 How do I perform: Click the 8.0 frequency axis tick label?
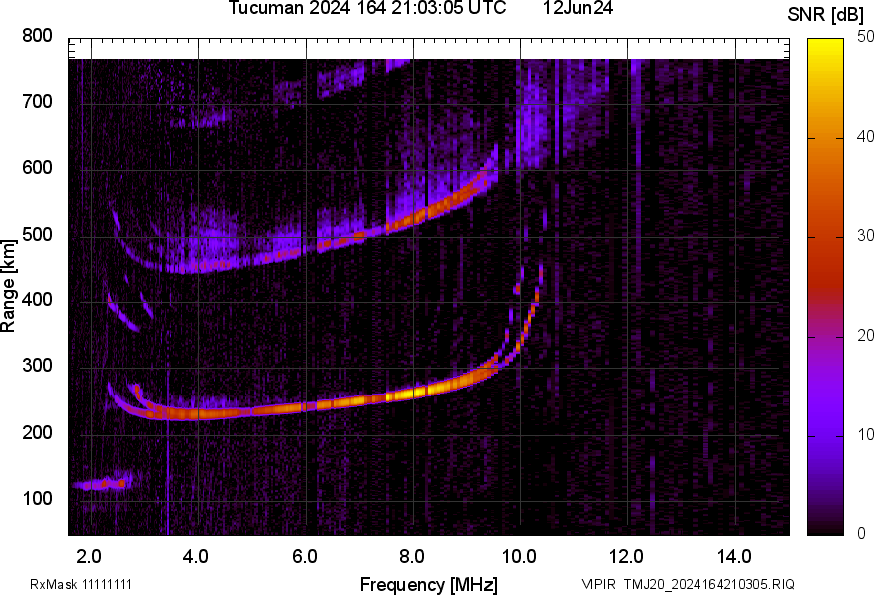(411, 556)
